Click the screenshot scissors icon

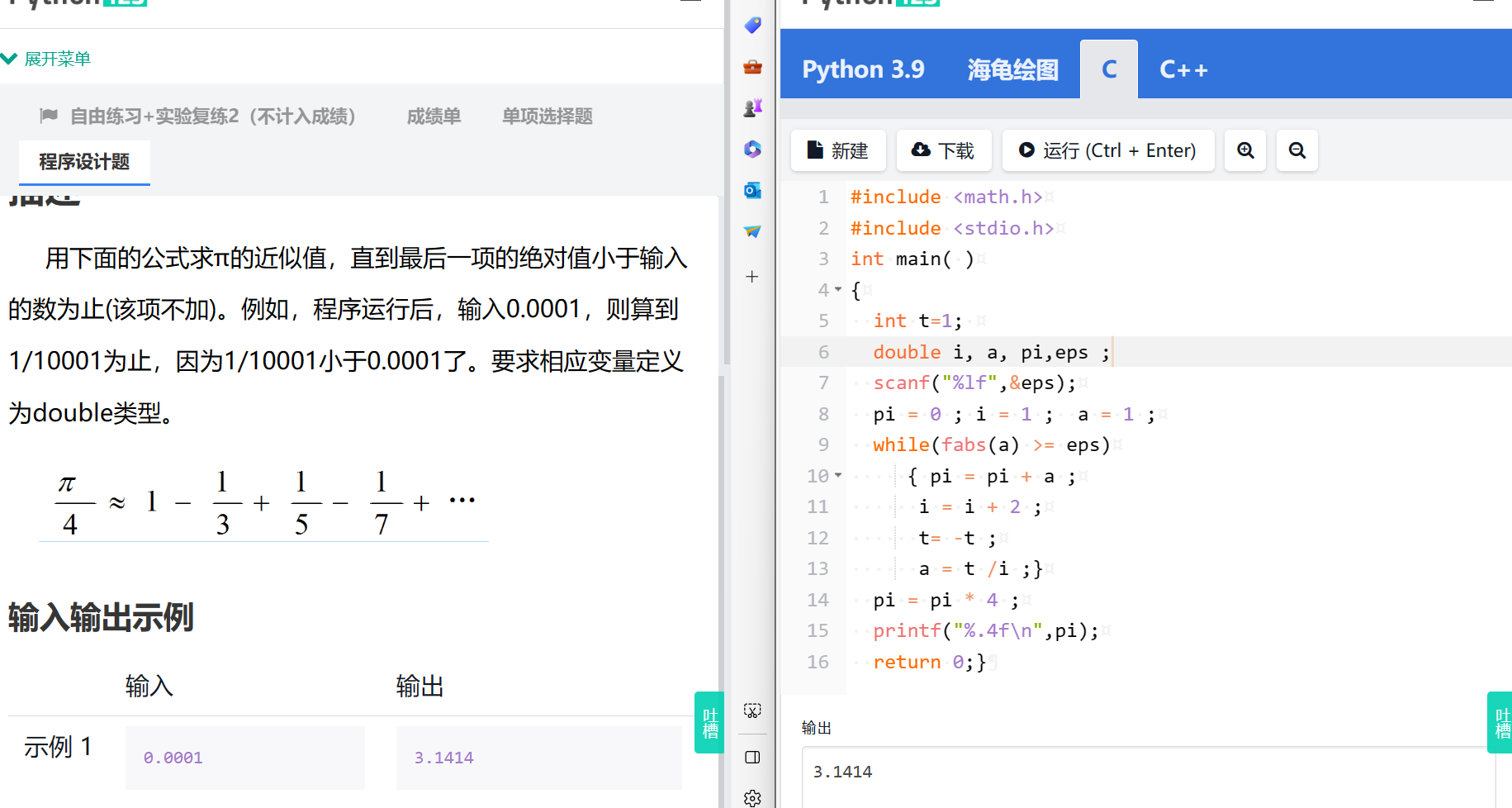(x=752, y=711)
